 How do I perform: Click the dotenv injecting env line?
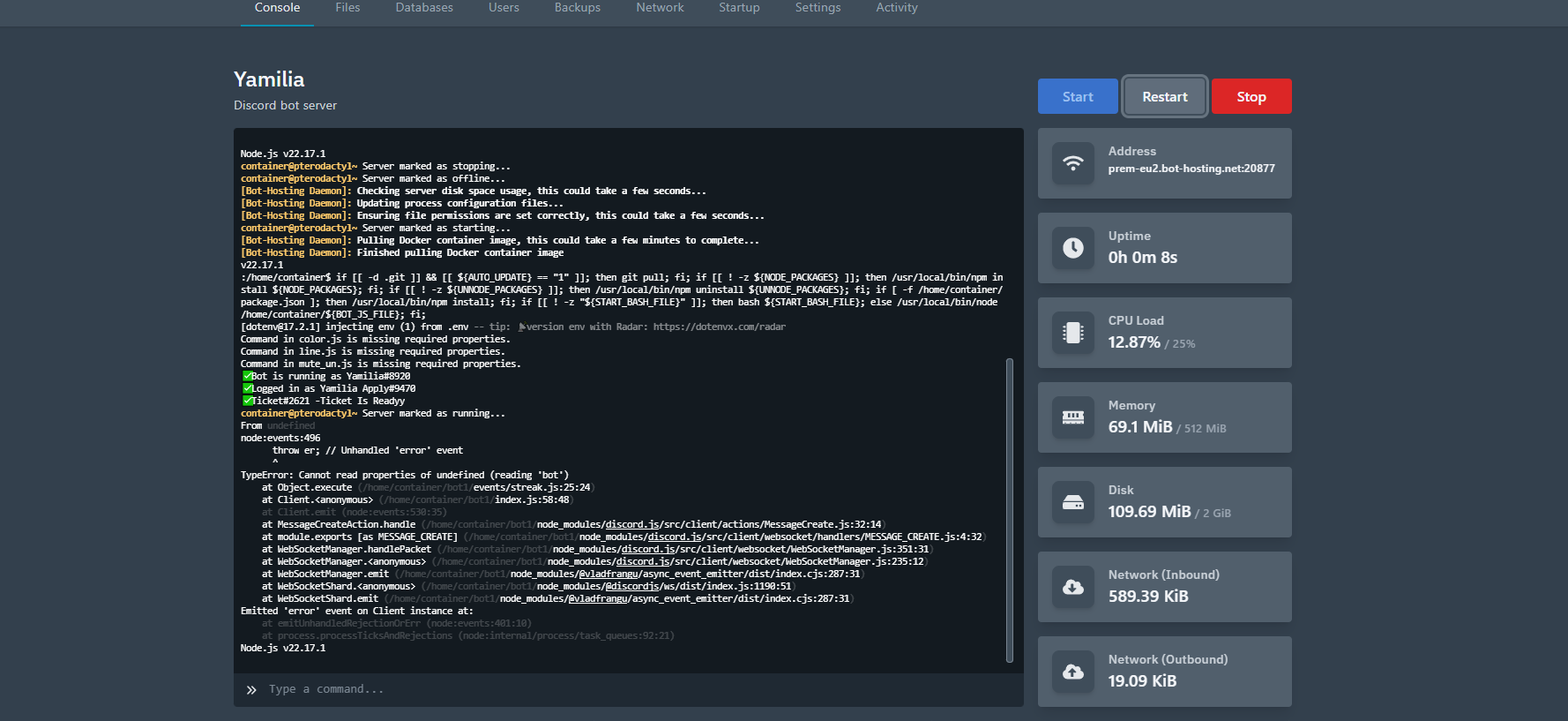(513, 327)
